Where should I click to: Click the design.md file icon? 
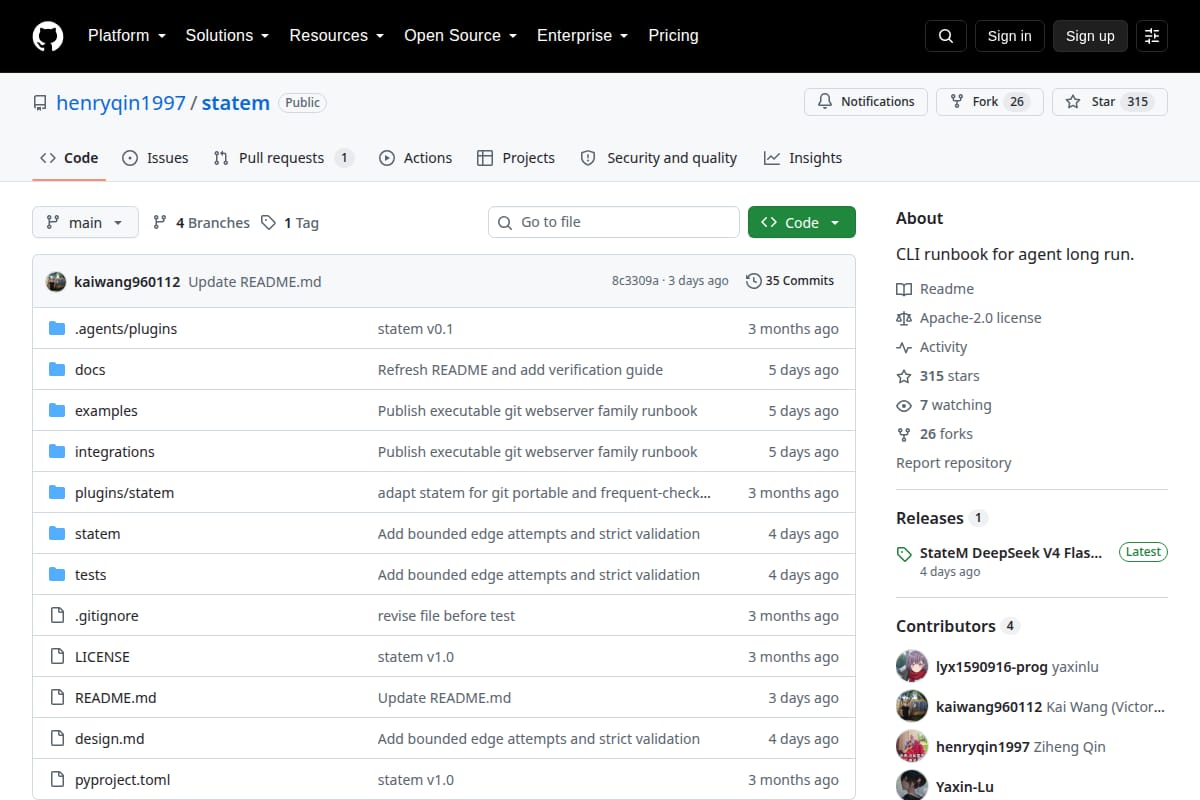click(x=57, y=739)
